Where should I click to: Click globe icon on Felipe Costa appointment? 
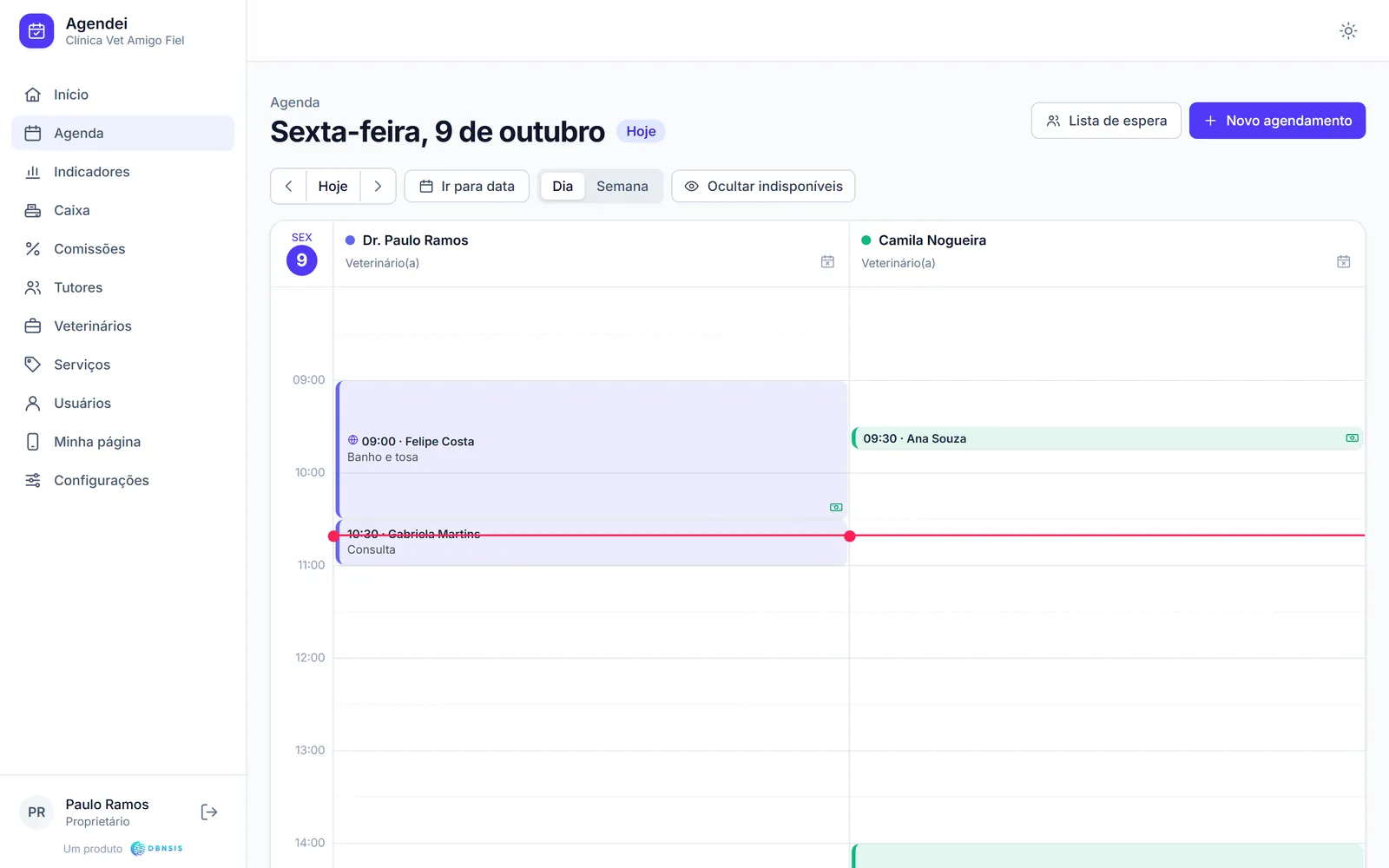tap(353, 440)
